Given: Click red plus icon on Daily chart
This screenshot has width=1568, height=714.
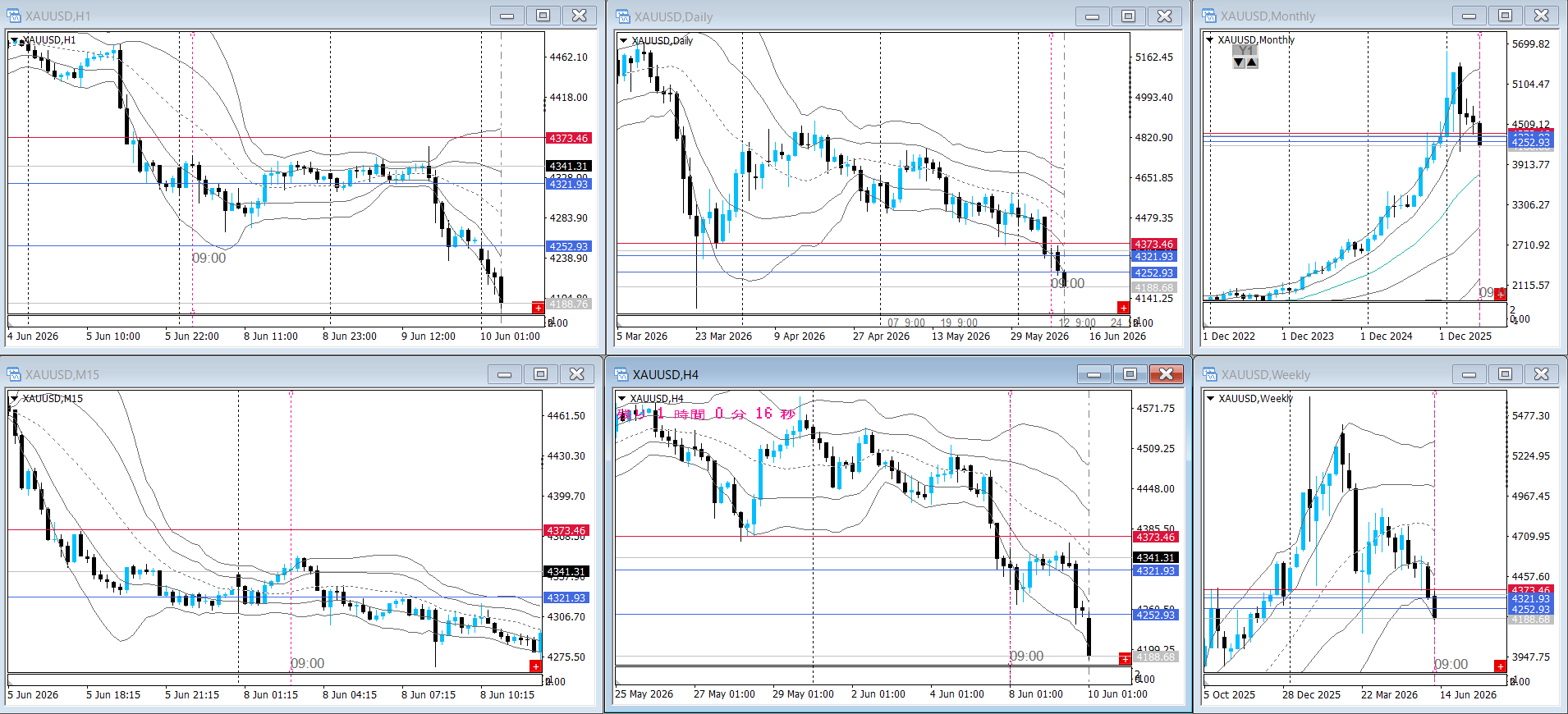Looking at the screenshot, I should [1123, 308].
